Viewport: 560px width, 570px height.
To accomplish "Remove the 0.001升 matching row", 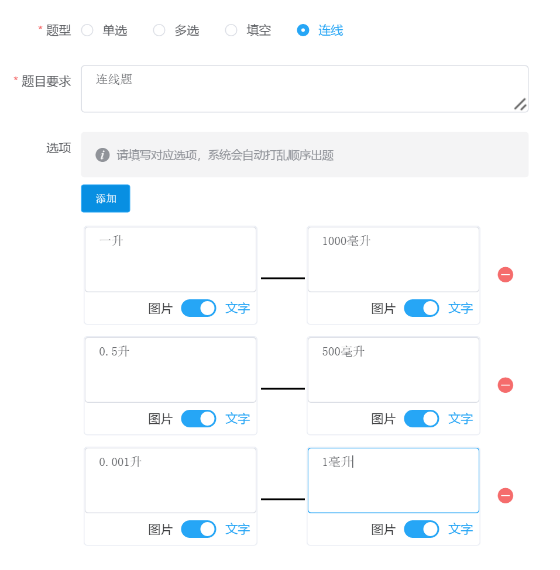I will point(505,495).
